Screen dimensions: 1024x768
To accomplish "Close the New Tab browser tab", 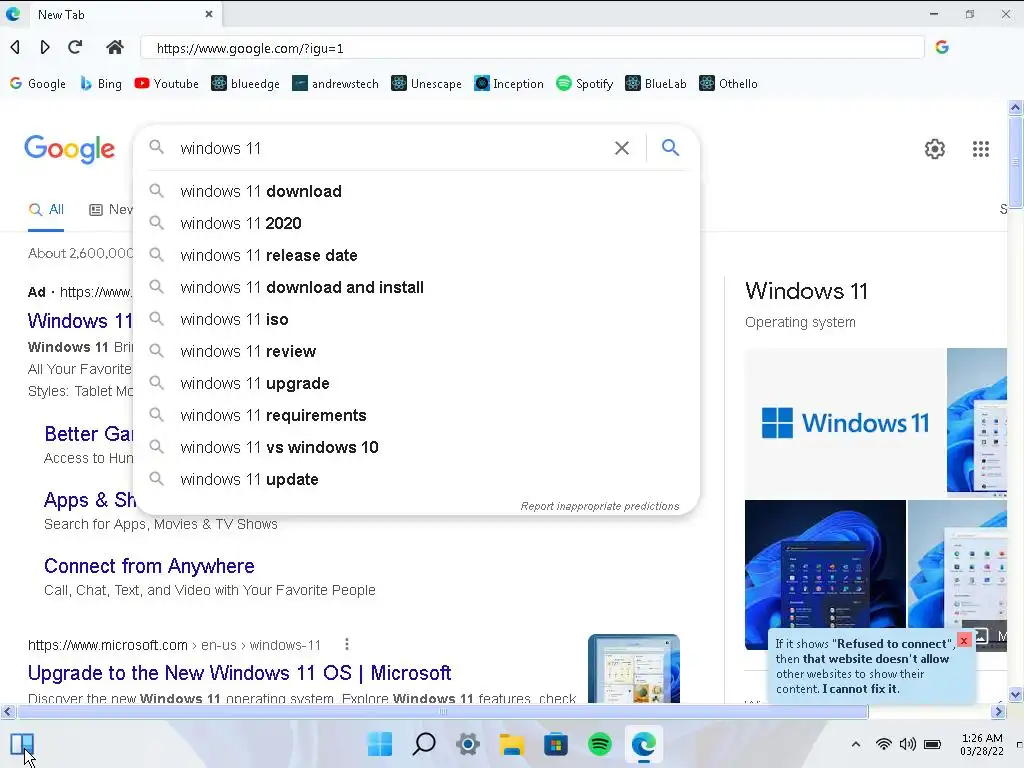I will point(209,14).
